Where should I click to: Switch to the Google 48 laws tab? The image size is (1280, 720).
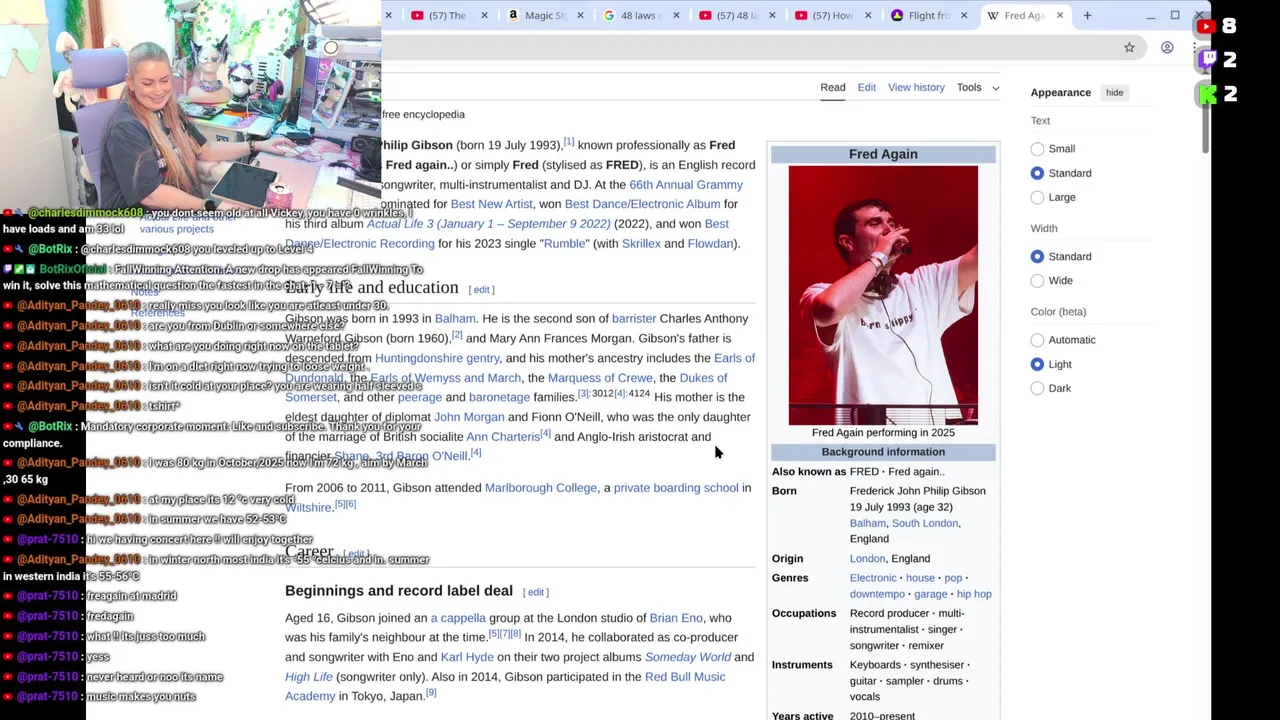(634, 15)
